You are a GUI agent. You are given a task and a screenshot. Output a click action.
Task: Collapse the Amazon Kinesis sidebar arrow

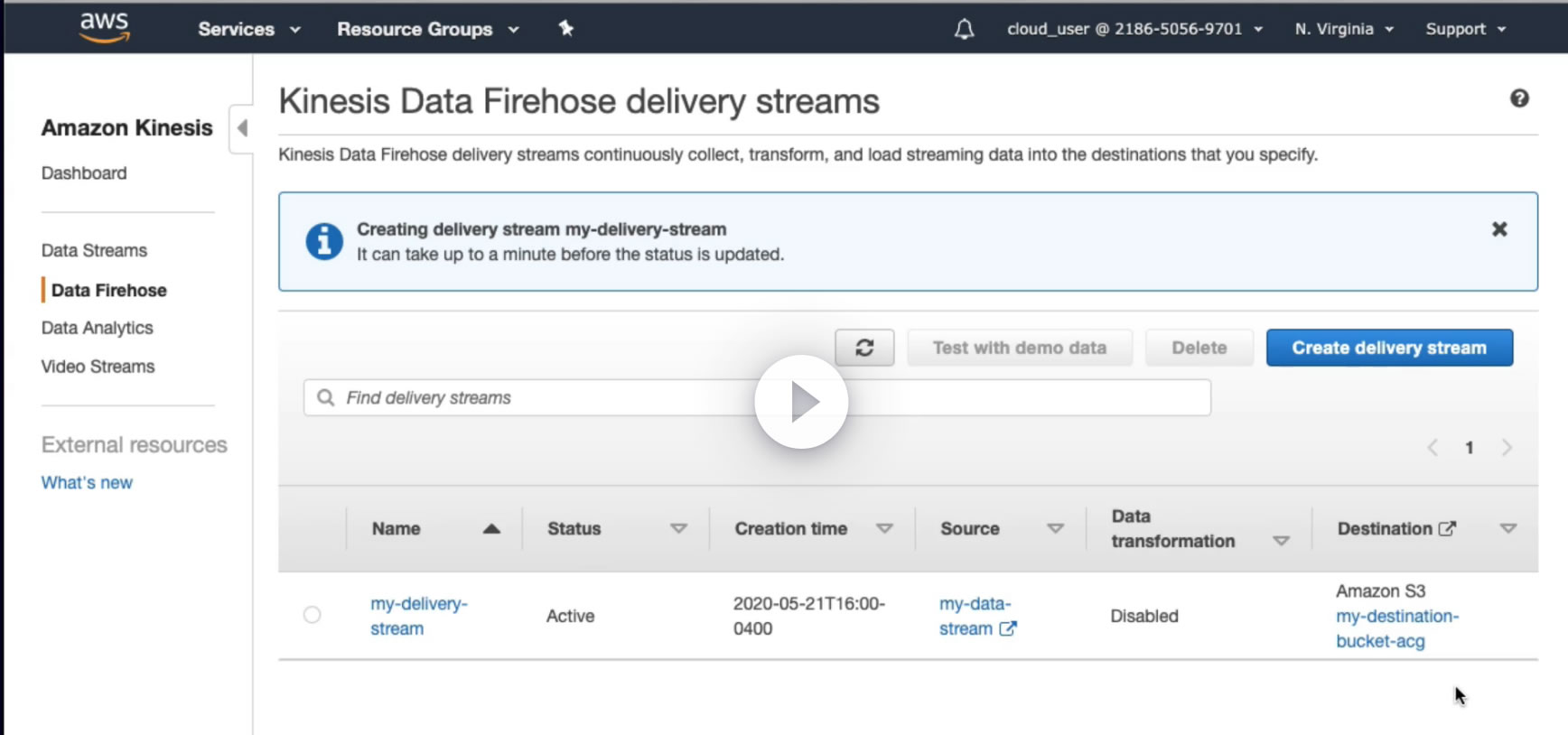tap(242, 128)
